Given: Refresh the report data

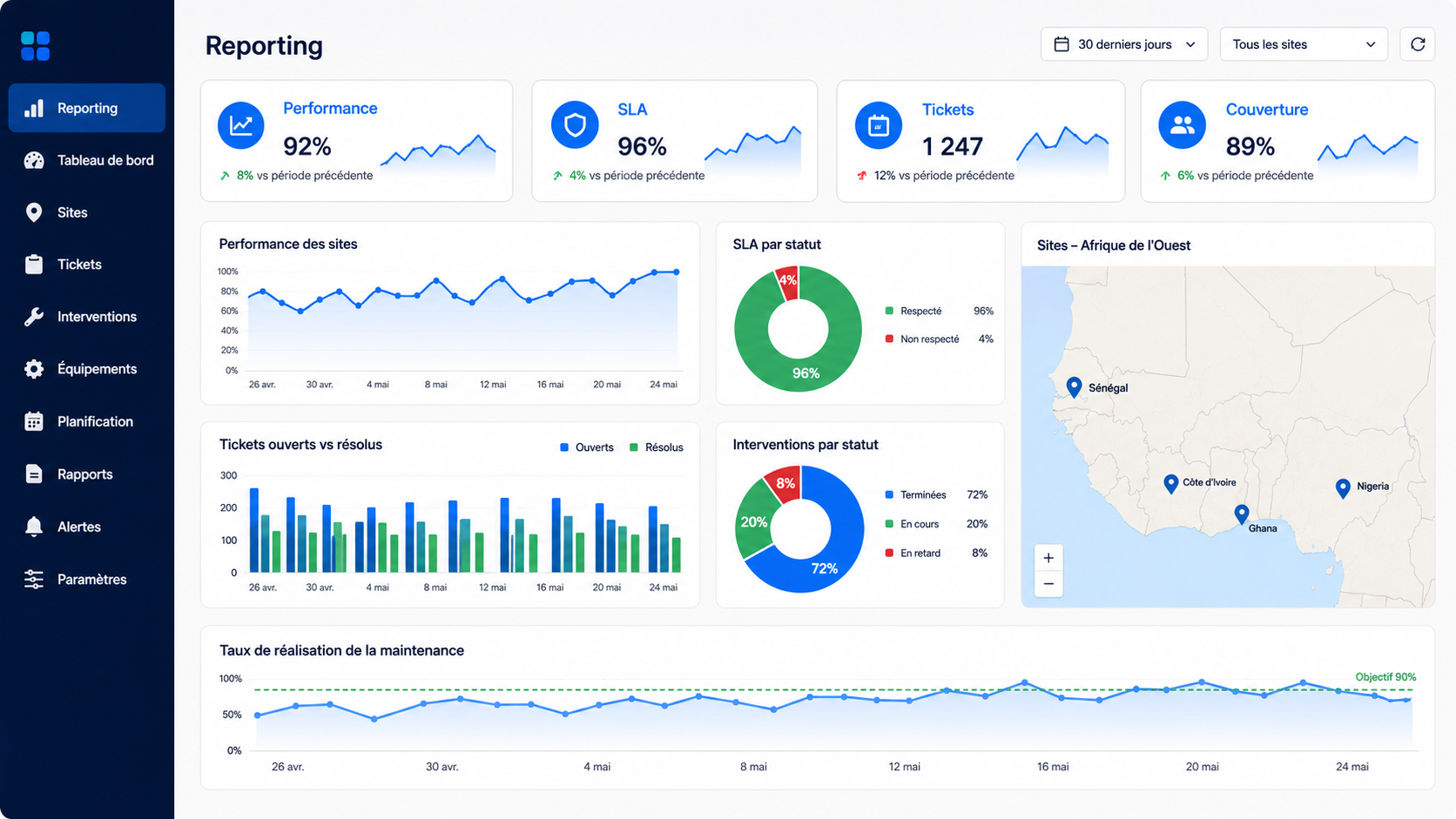Looking at the screenshot, I should [1418, 44].
